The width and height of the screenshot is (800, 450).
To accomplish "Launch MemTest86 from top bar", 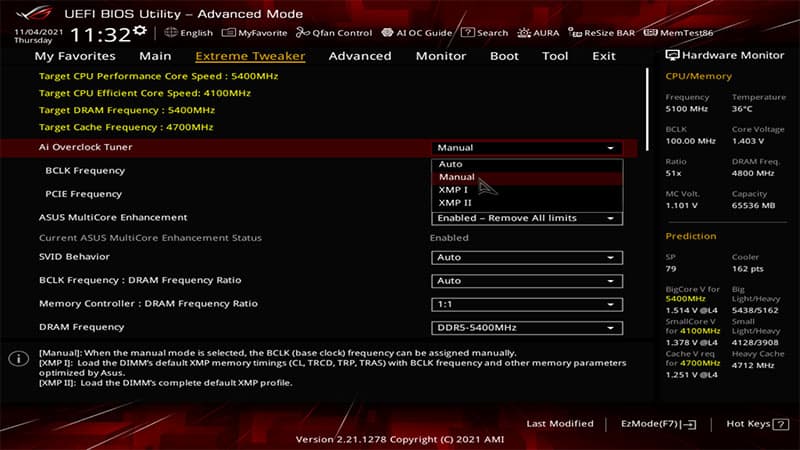I will click(x=679, y=33).
